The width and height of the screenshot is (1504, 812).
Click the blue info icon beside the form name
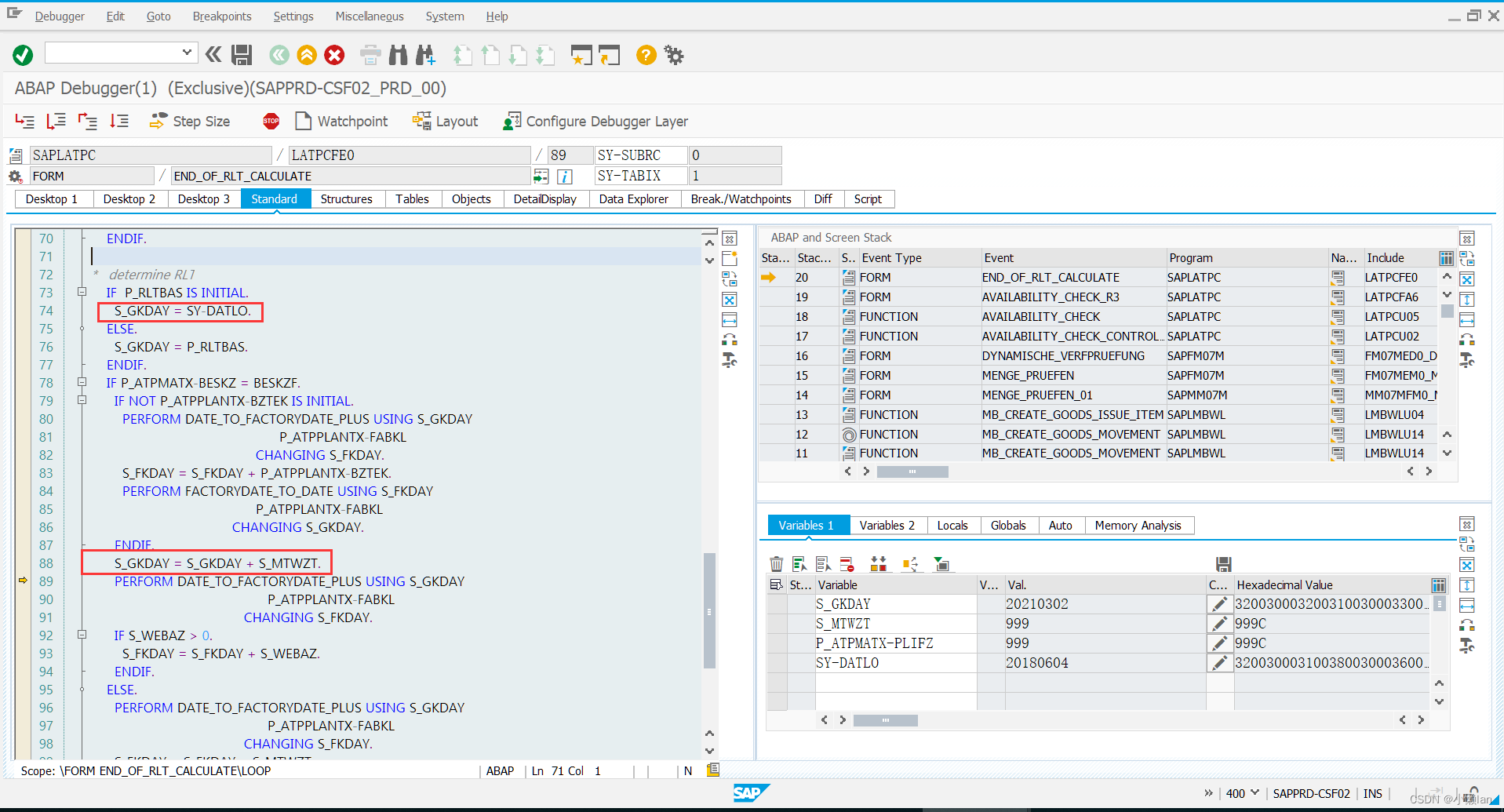(x=564, y=177)
